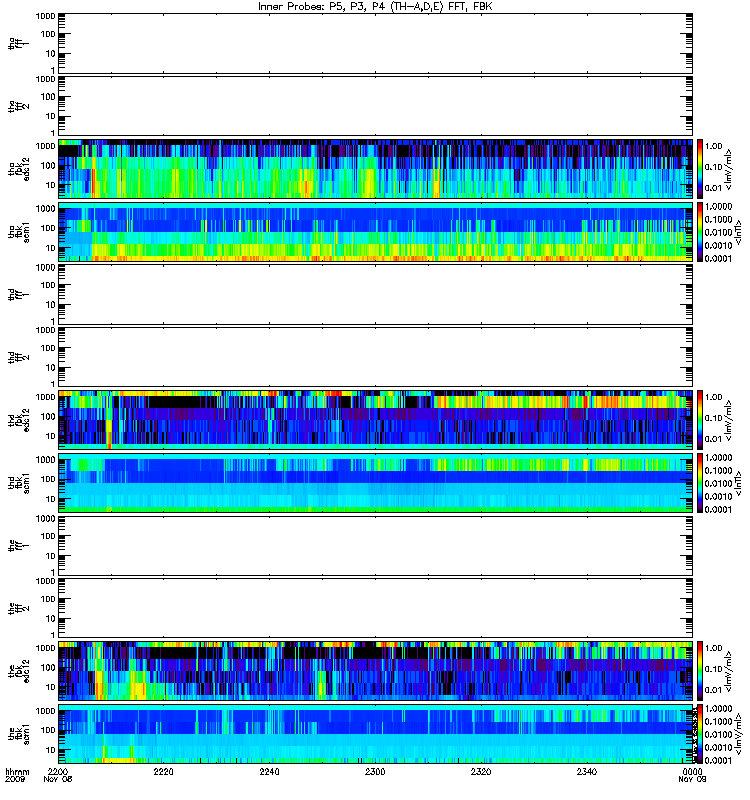Select the tha fbk scm1 spectrogram panel
The image size is (750, 800).
[376, 232]
